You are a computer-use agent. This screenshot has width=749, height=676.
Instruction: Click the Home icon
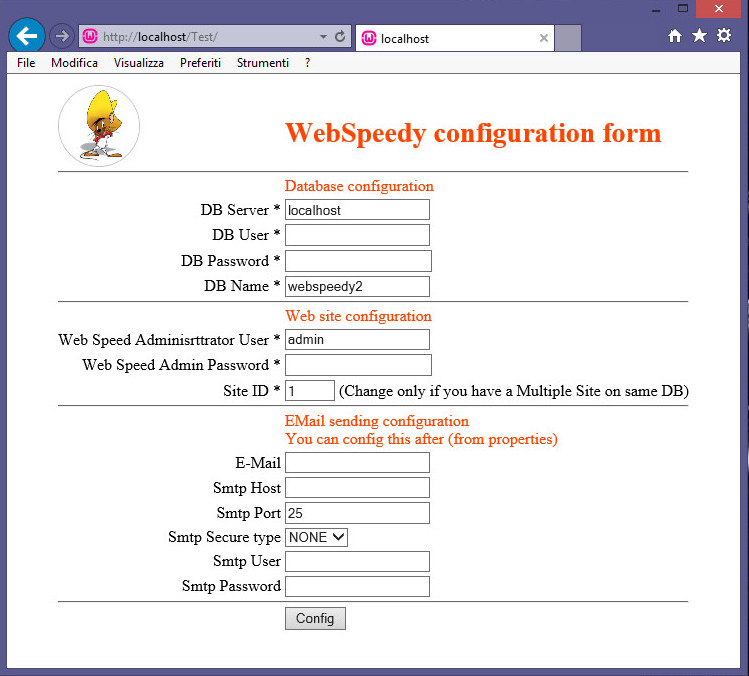click(x=674, y=36)
